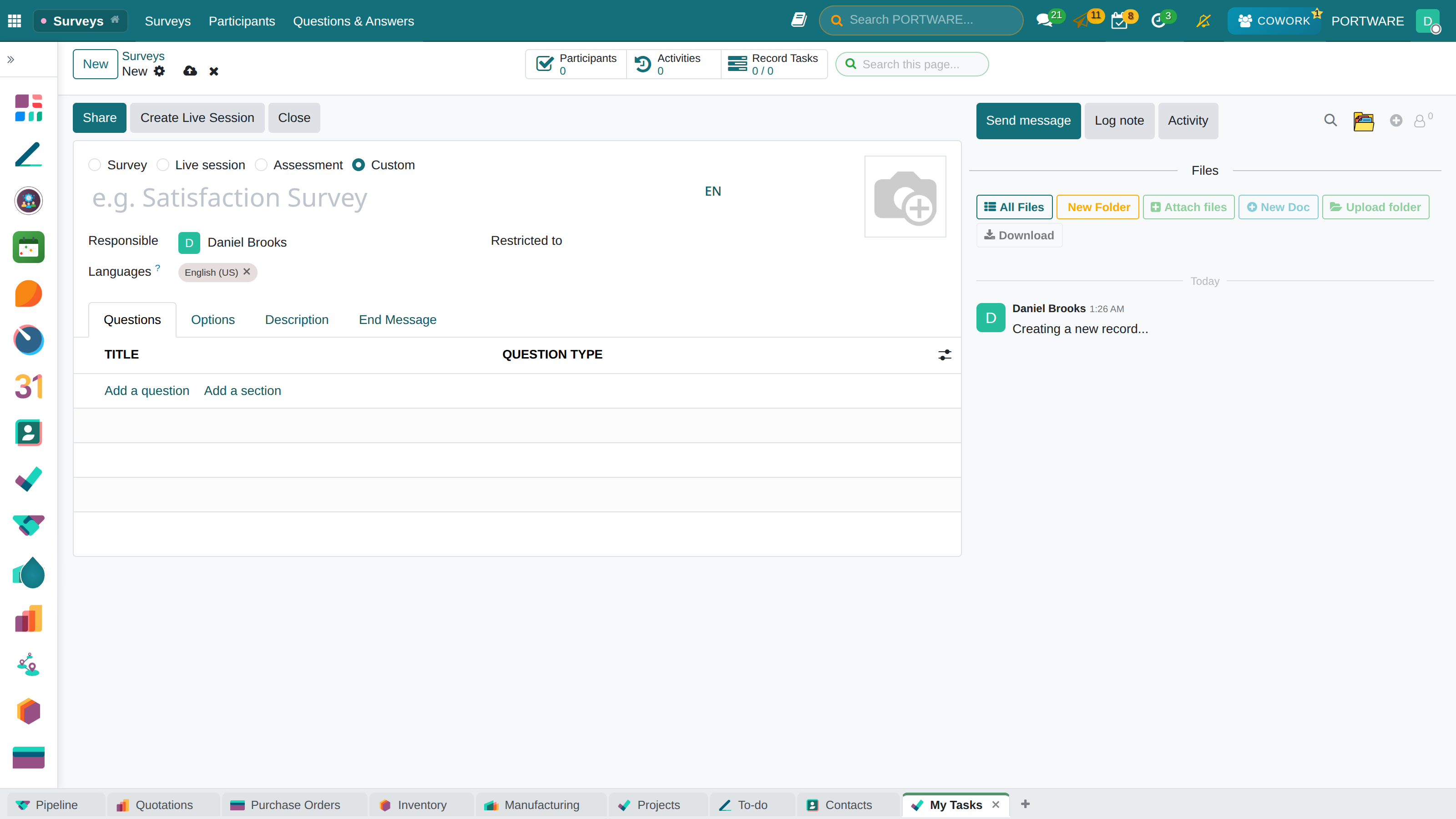Open the chatter file folder icon

[x=1363, y=121]
